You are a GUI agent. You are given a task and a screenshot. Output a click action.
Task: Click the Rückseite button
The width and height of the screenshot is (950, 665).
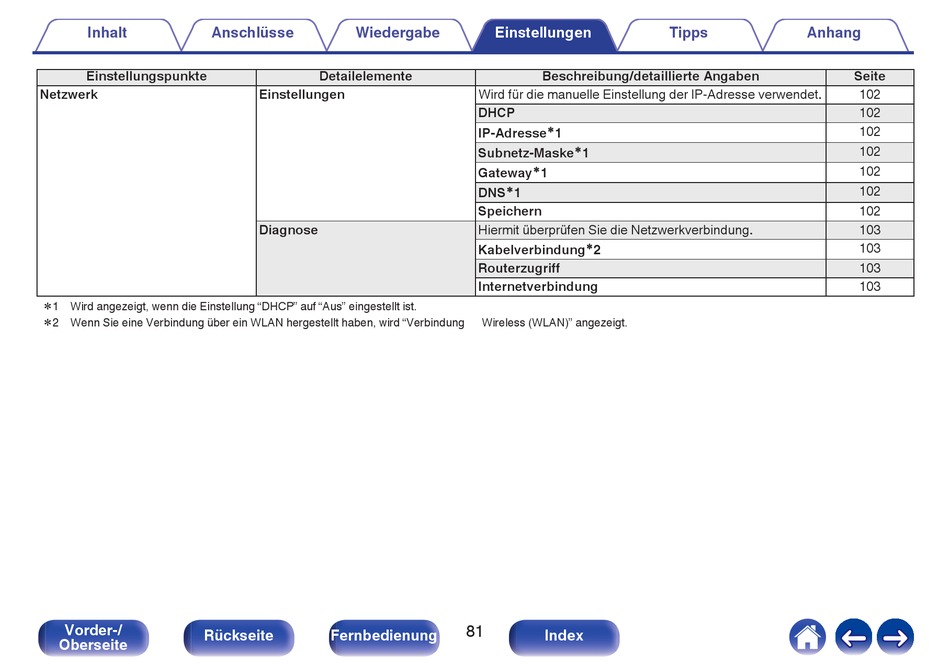click(x=239, y=637)
